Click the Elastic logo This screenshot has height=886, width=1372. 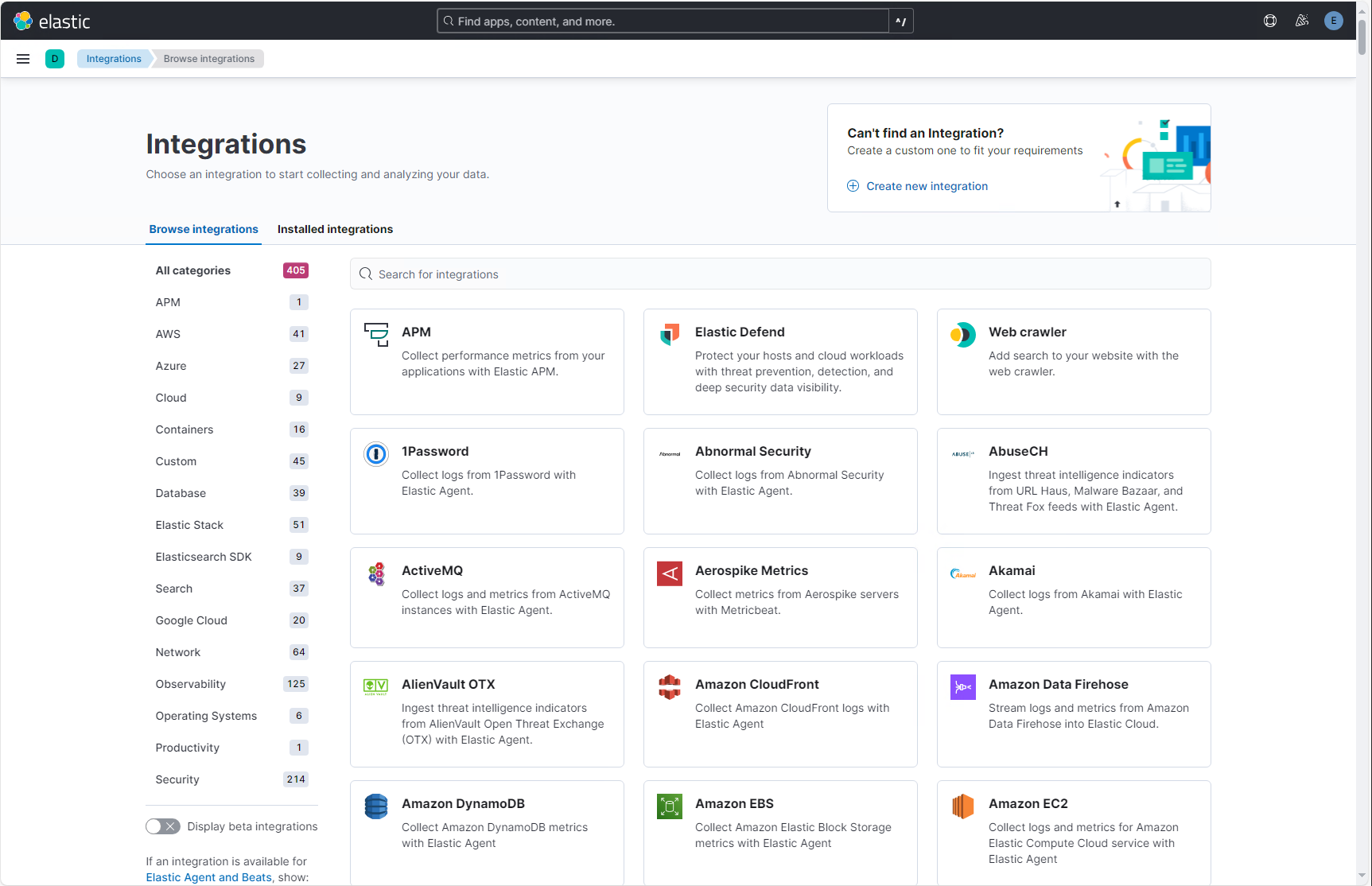(x=52, y=21)
